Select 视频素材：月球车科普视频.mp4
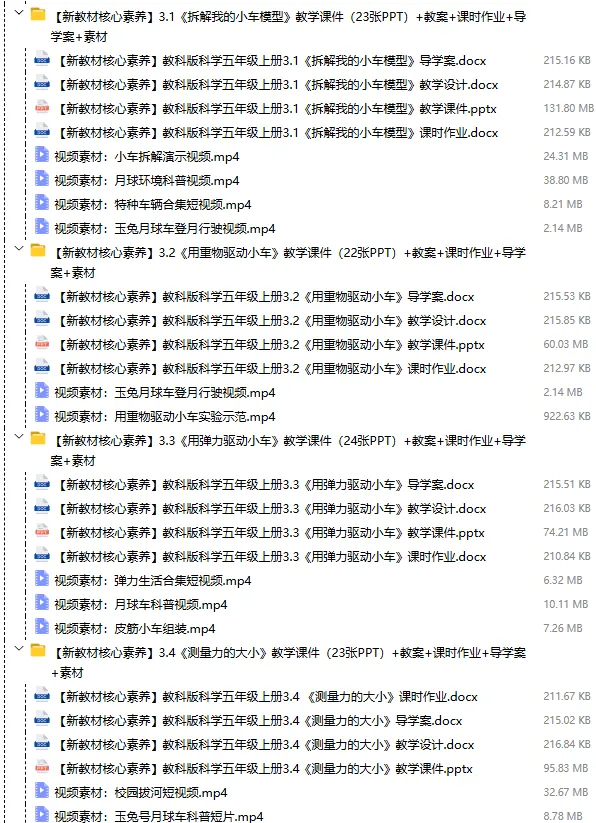The image size is (596, 823). coord(141,605)
